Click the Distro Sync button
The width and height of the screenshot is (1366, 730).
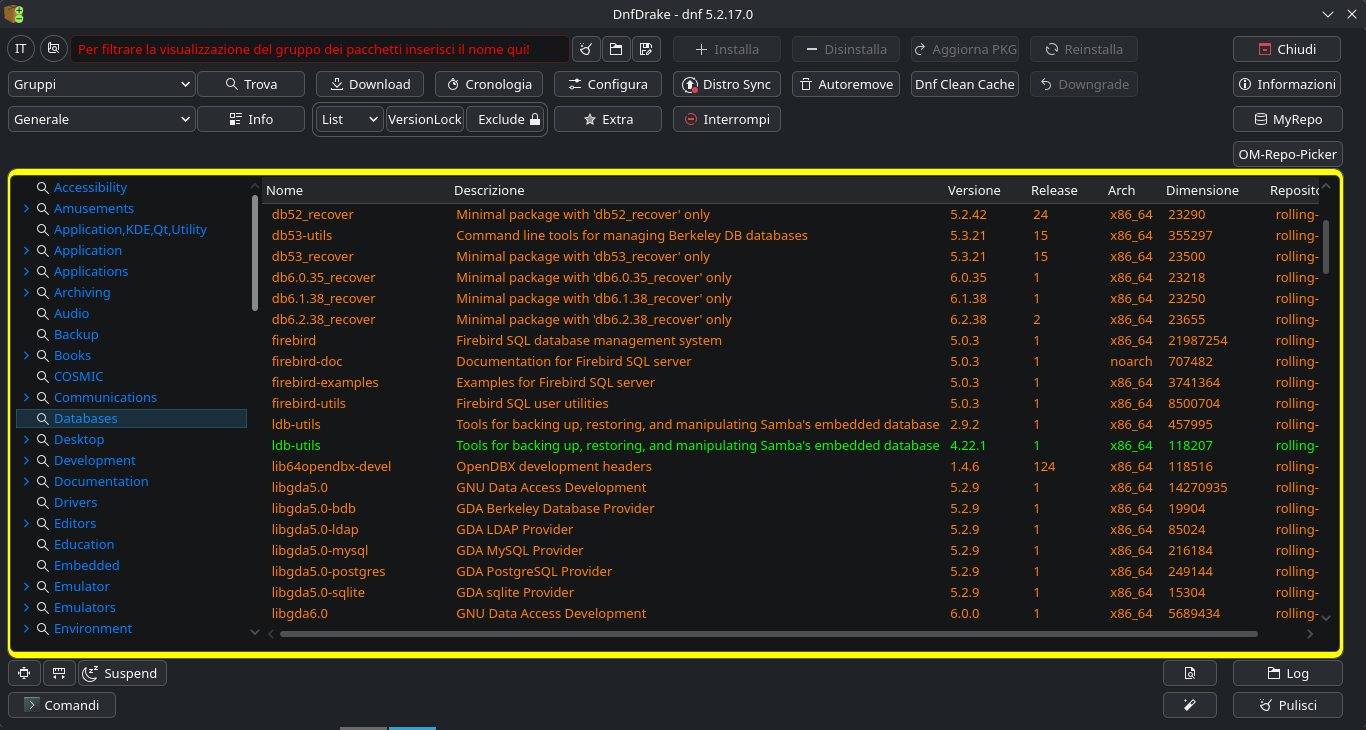point(727,85)
